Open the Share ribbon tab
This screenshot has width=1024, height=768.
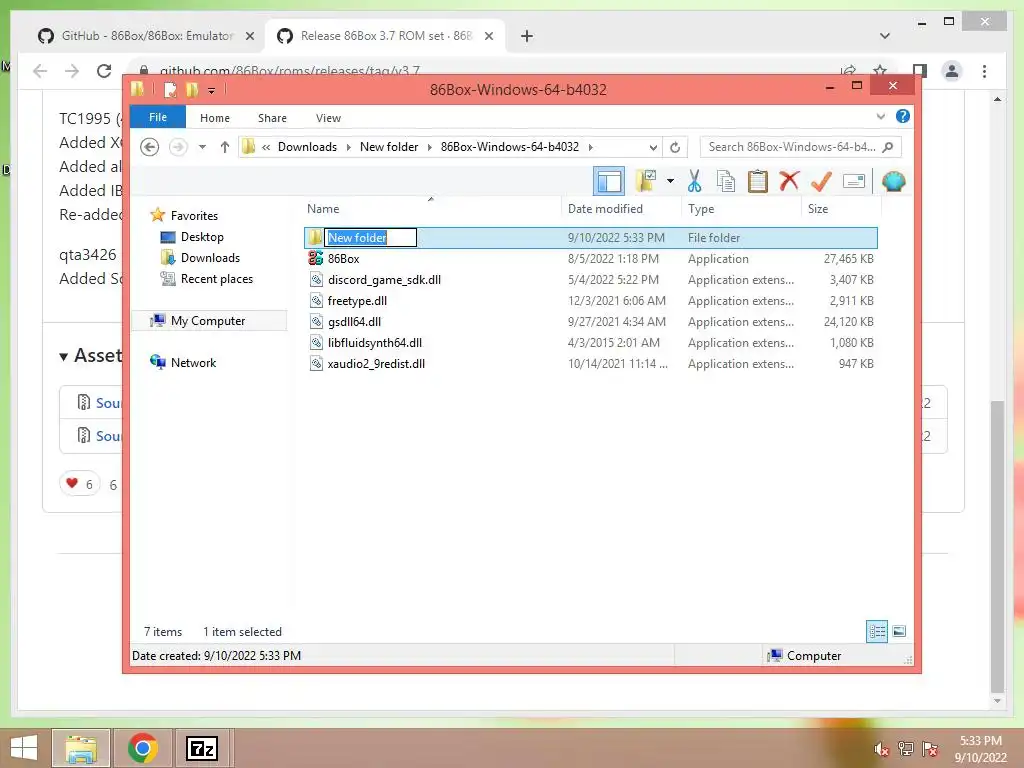(x=272, y=118)
